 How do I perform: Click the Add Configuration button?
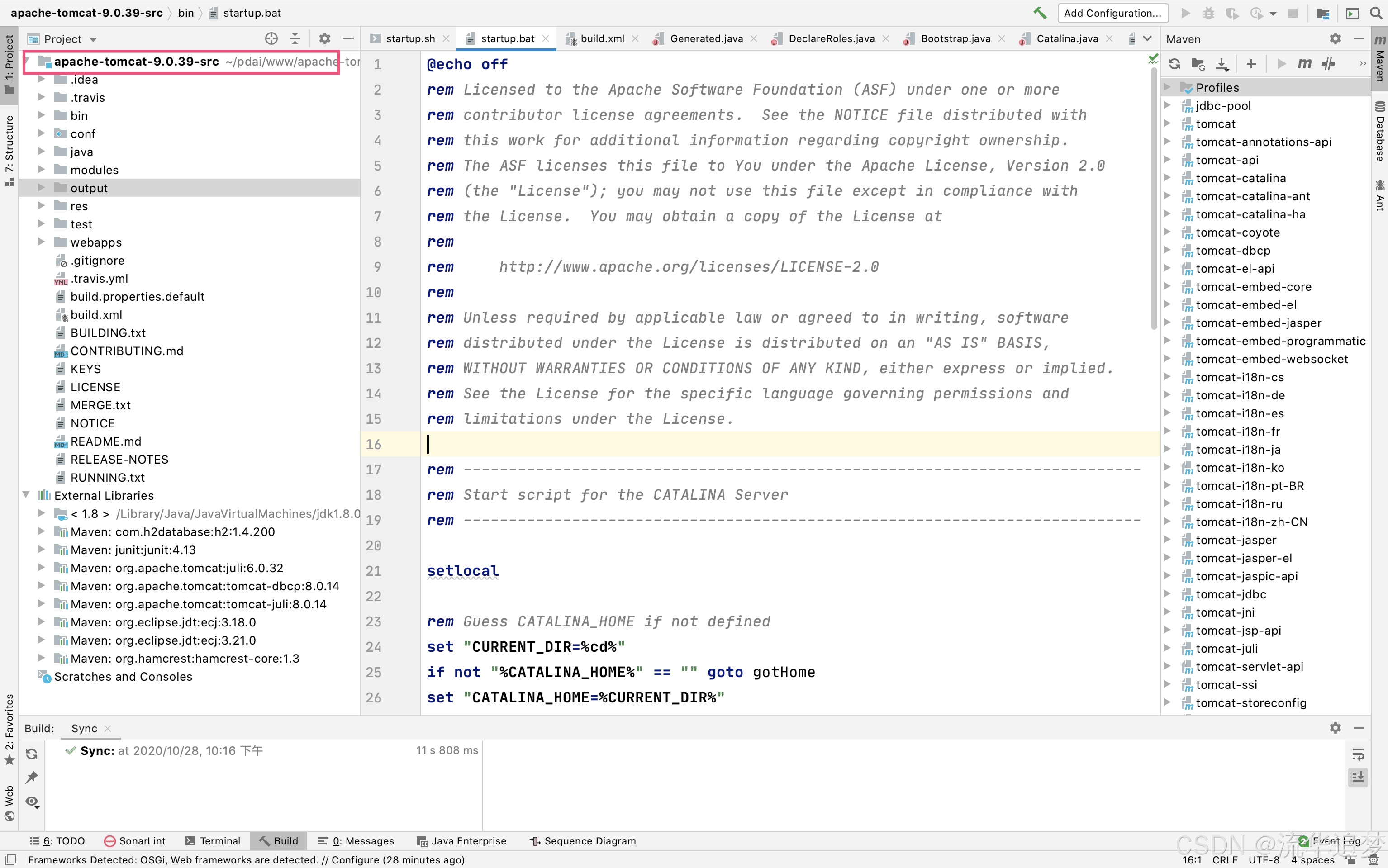(1112, 13)
